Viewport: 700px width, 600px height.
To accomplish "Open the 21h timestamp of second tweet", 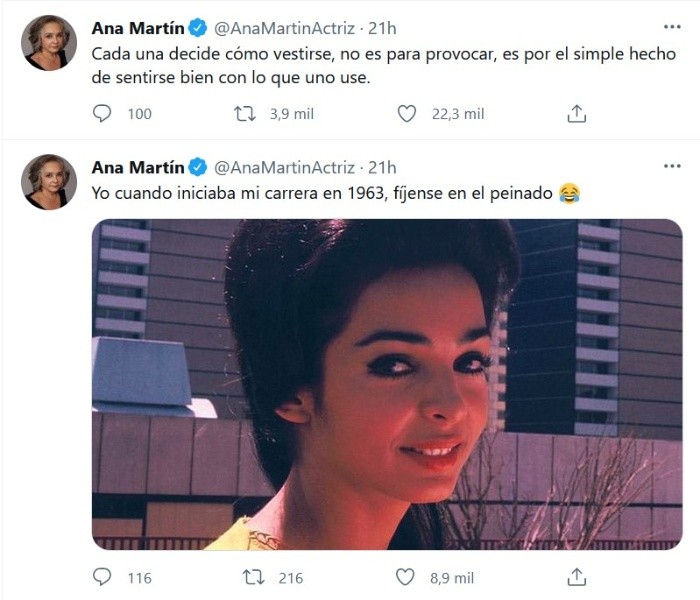I will [382, 167].
